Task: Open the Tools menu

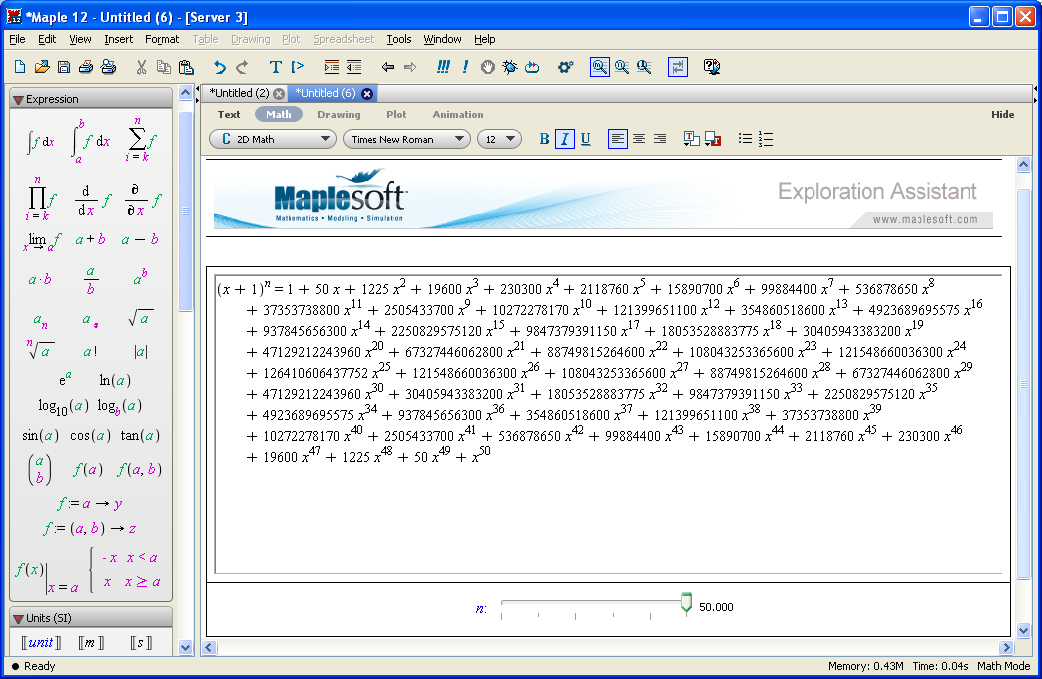Action: (399, 39)
